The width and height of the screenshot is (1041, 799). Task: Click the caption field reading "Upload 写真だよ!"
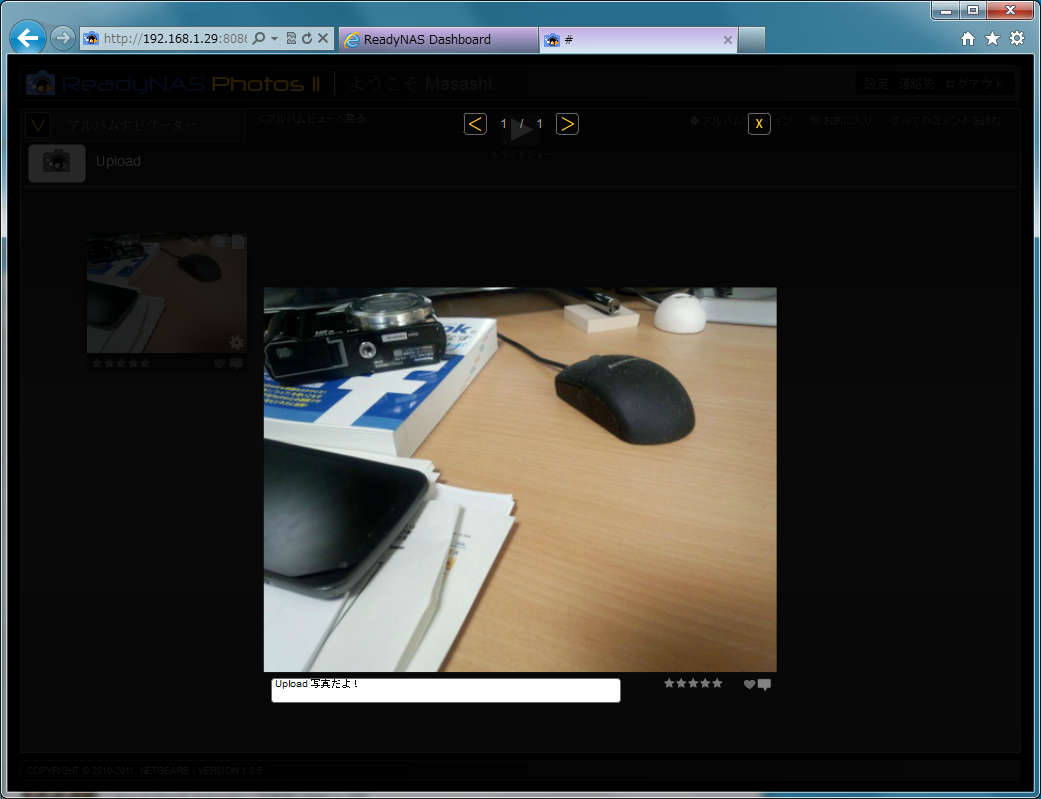445,690
